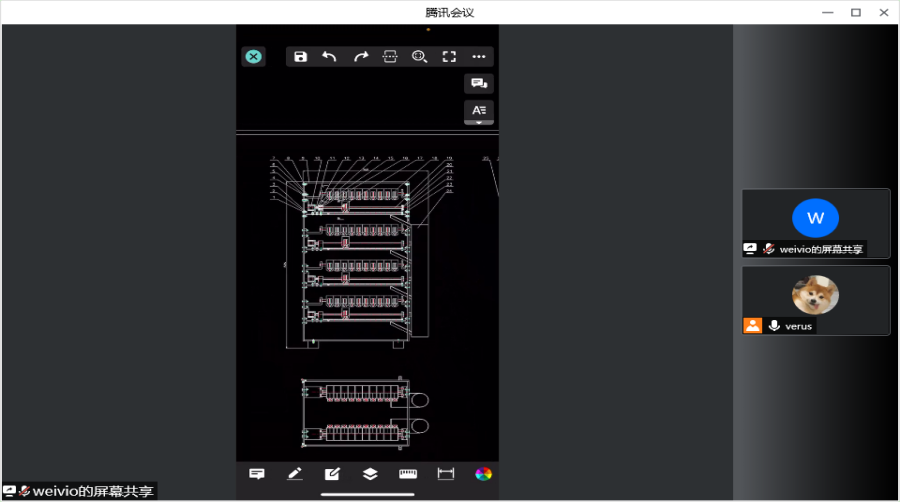Open the chat annotations list button
This screenshot has height=502, width=900.
click(479, 84)
